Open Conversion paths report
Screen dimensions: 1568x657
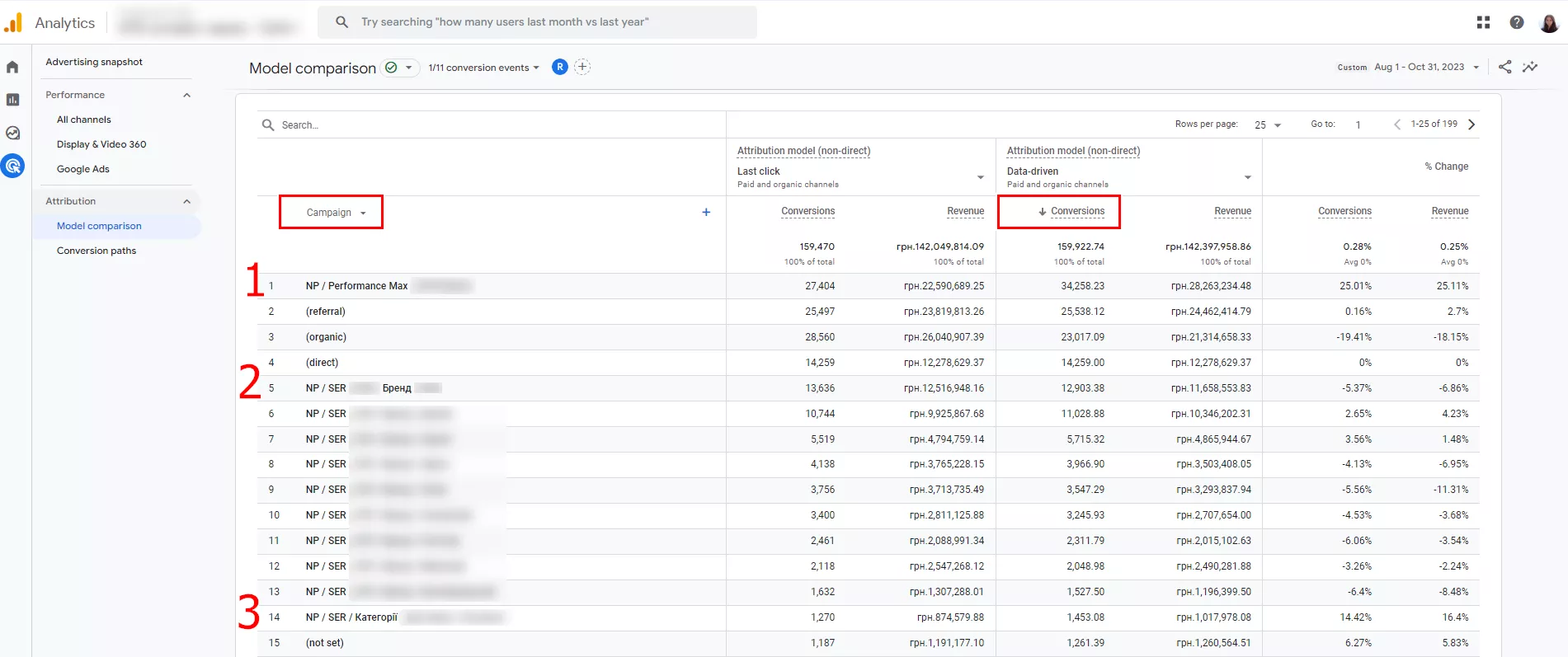tap(97, 251)
